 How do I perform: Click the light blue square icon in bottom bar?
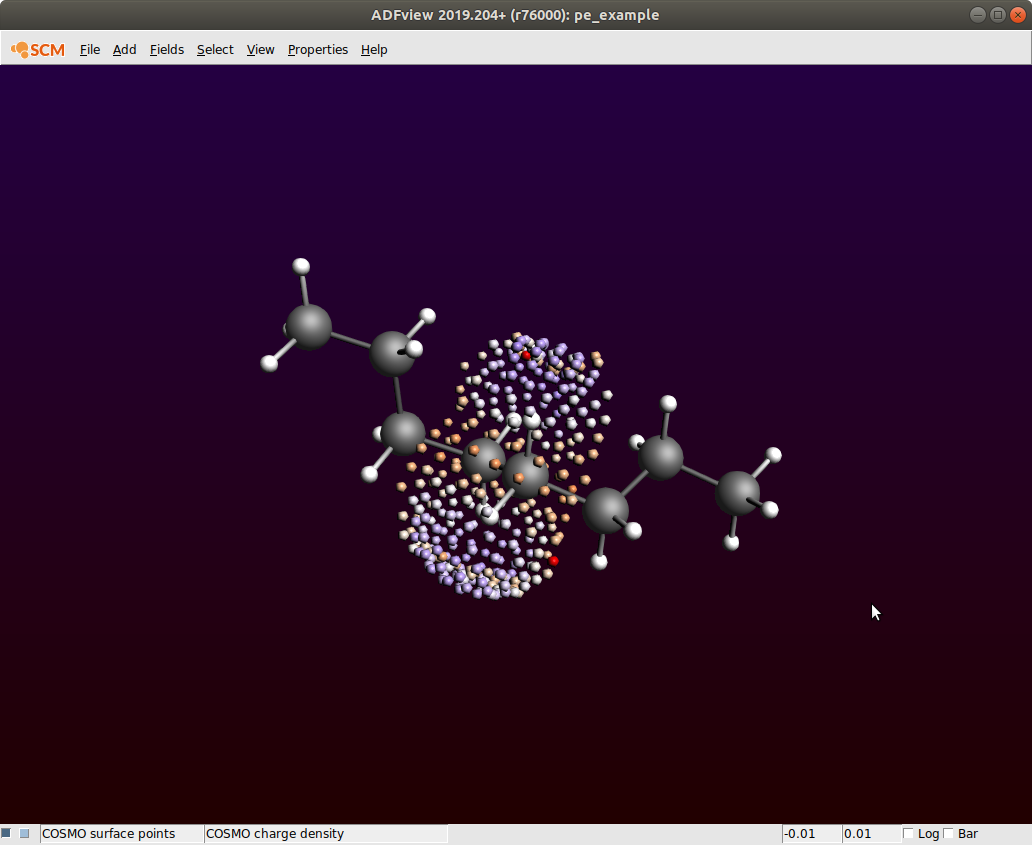click(x=25, y=833)
